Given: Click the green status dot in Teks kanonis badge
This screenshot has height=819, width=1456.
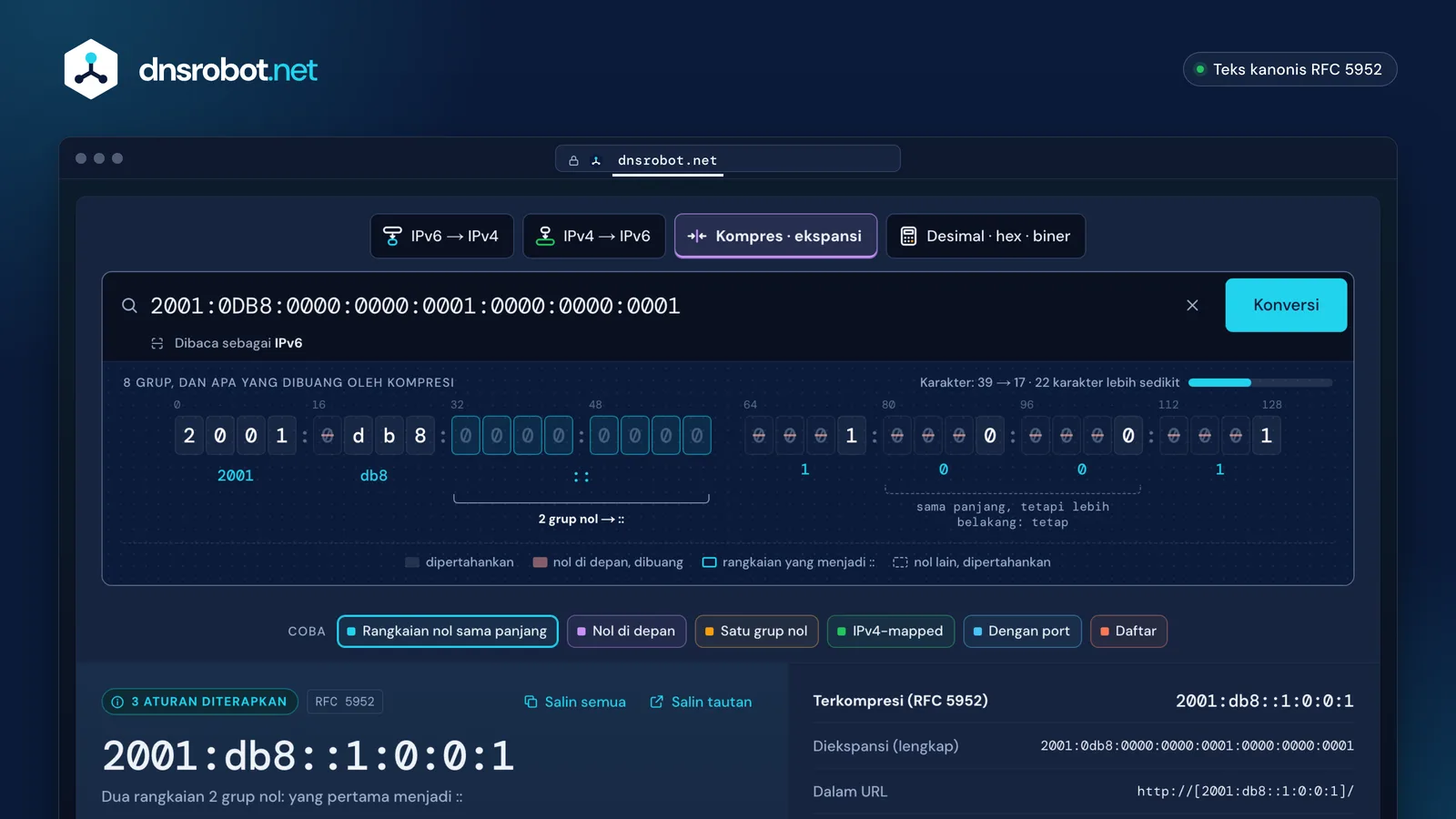Looking at the screenshot, I should pyautogui.click(x=1200, y=69).
